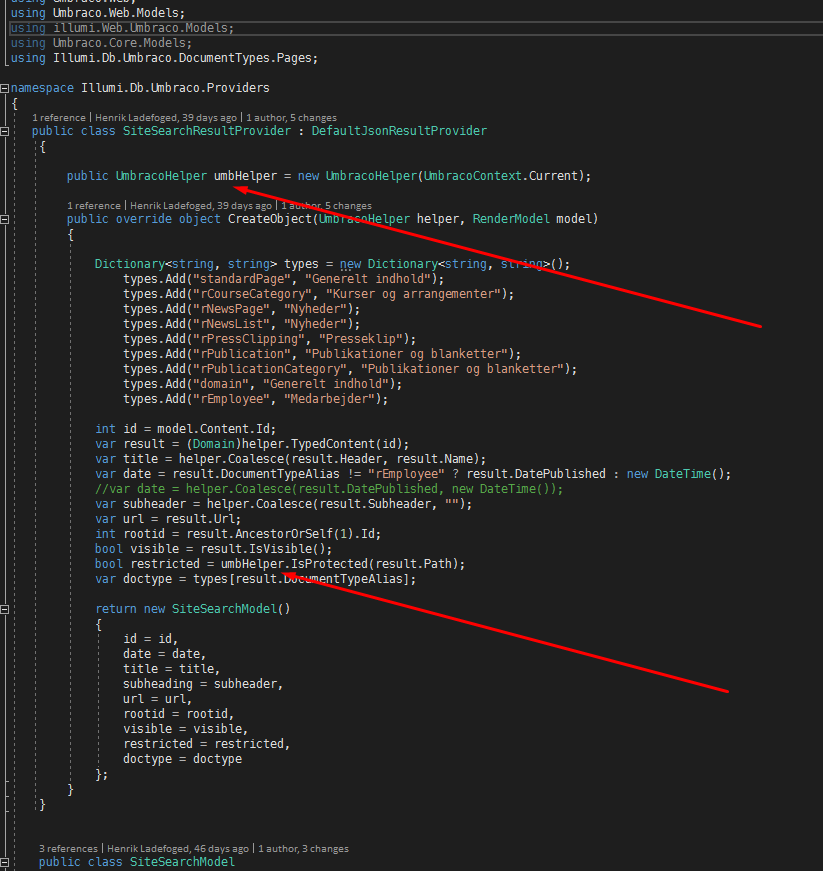
Task: Click the "domain" key string
Action: click(221, 384)
